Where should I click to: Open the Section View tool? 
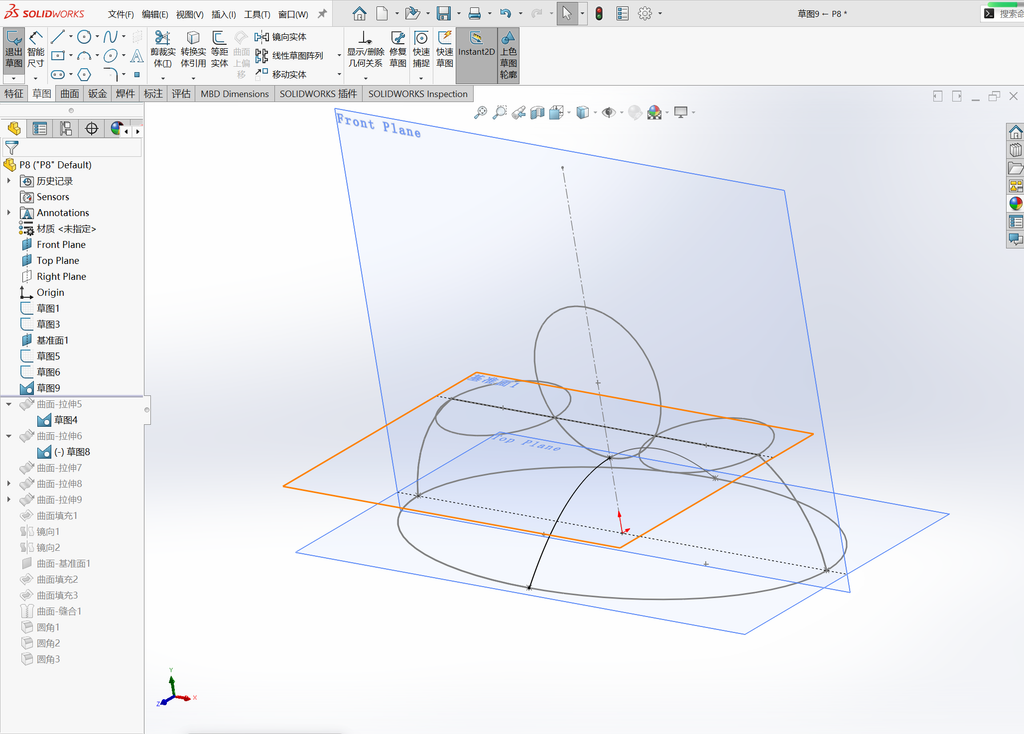click(537, 112)
